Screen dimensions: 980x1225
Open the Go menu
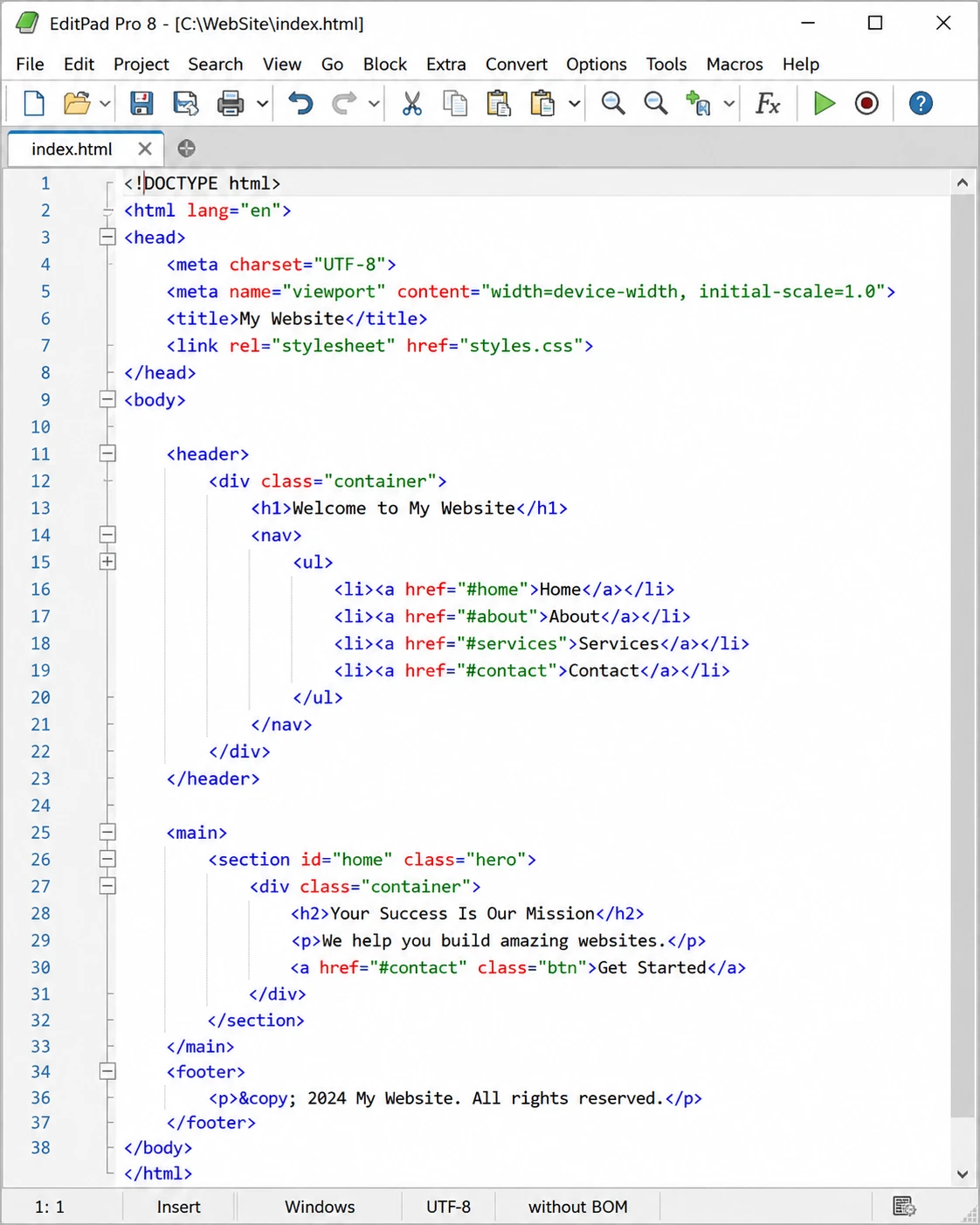332,65
